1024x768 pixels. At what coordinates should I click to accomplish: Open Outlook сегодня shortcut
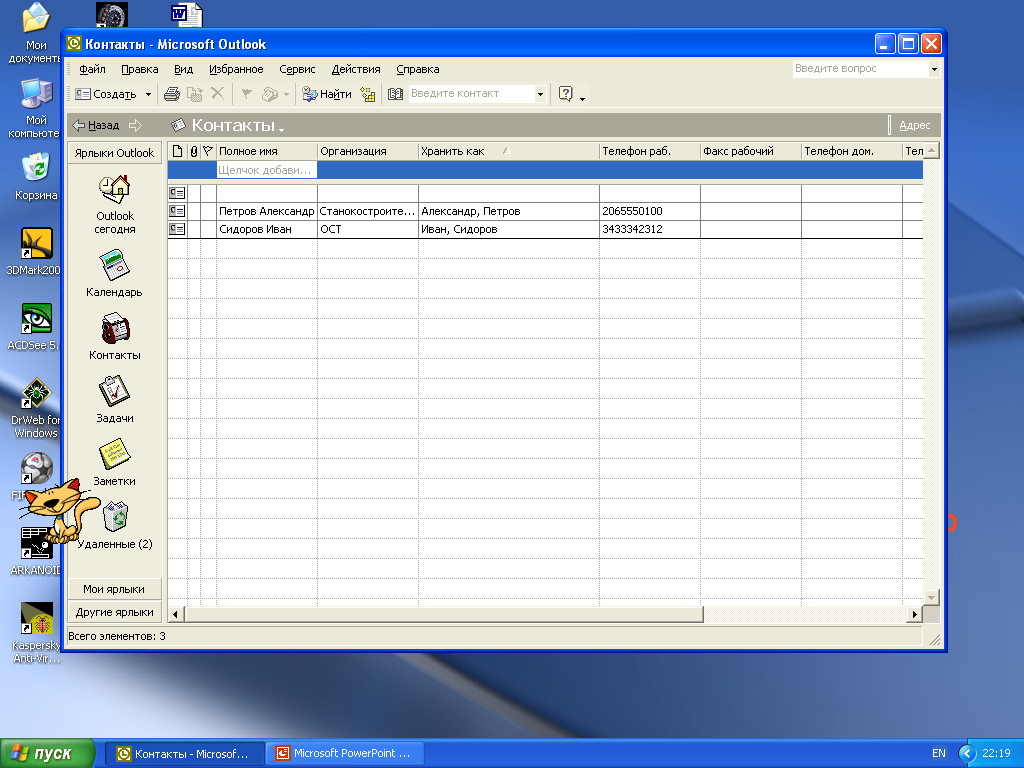[114, 205]
